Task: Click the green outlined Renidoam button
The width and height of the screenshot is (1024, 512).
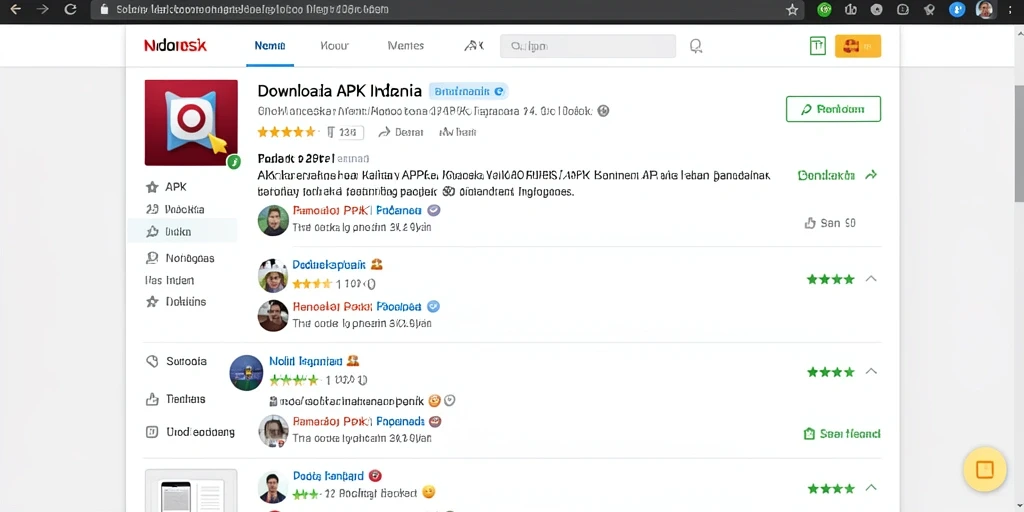Action: [x=833, y=109]
